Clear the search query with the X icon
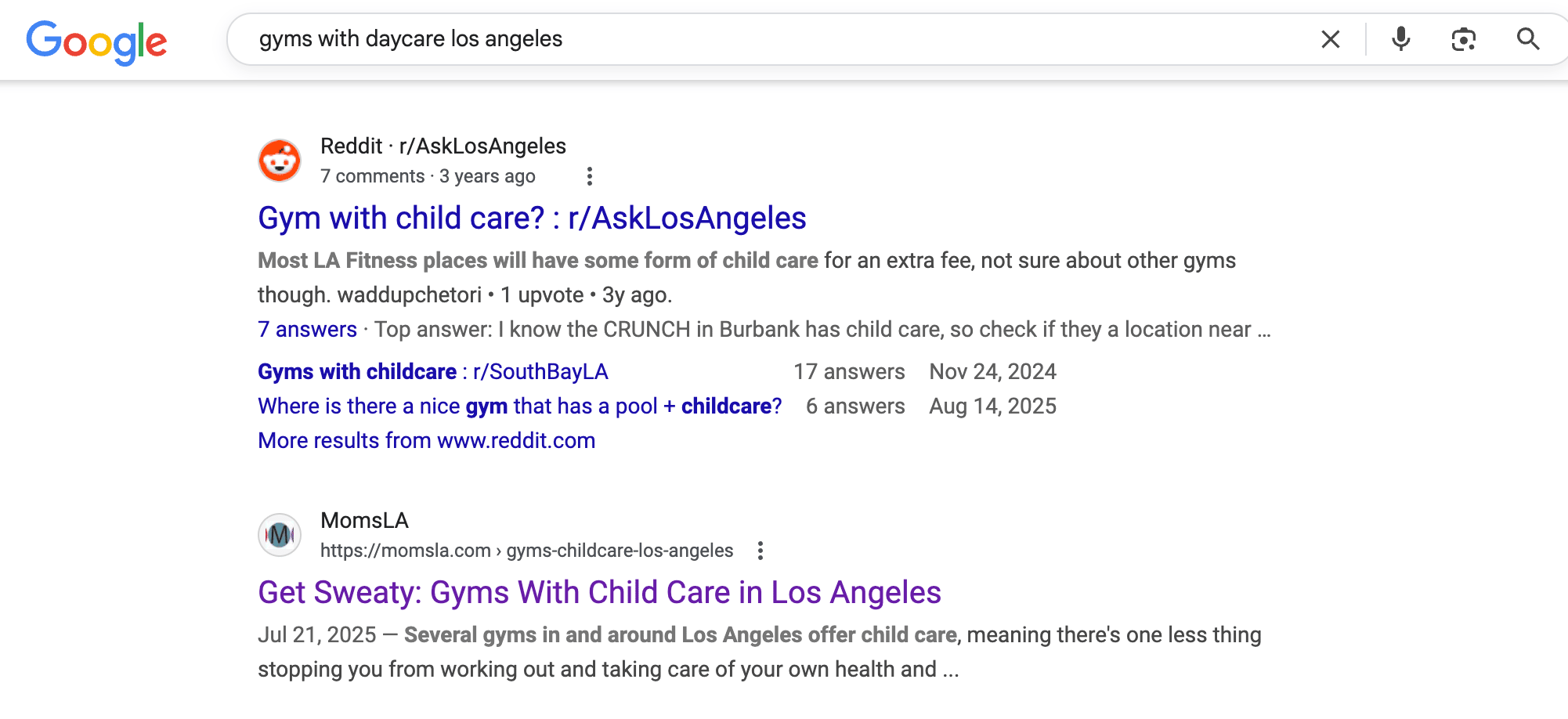The width and height of the screenshot is (1568, 719). pyautogui.click(x=1330, y=39)
